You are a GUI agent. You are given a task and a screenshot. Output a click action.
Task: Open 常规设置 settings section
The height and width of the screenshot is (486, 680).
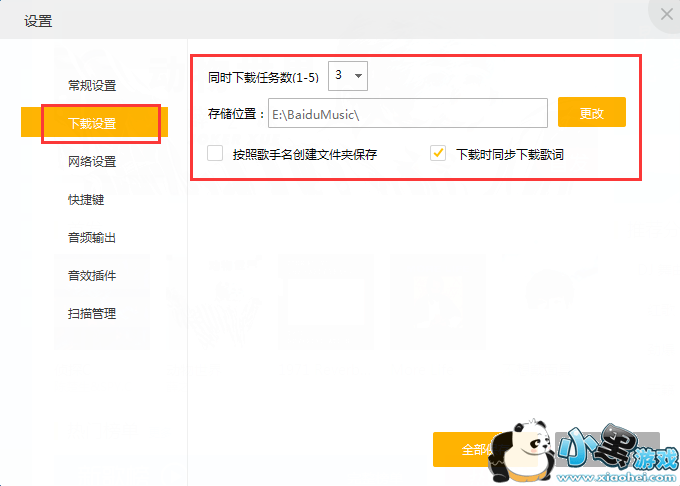coord(92,85)
